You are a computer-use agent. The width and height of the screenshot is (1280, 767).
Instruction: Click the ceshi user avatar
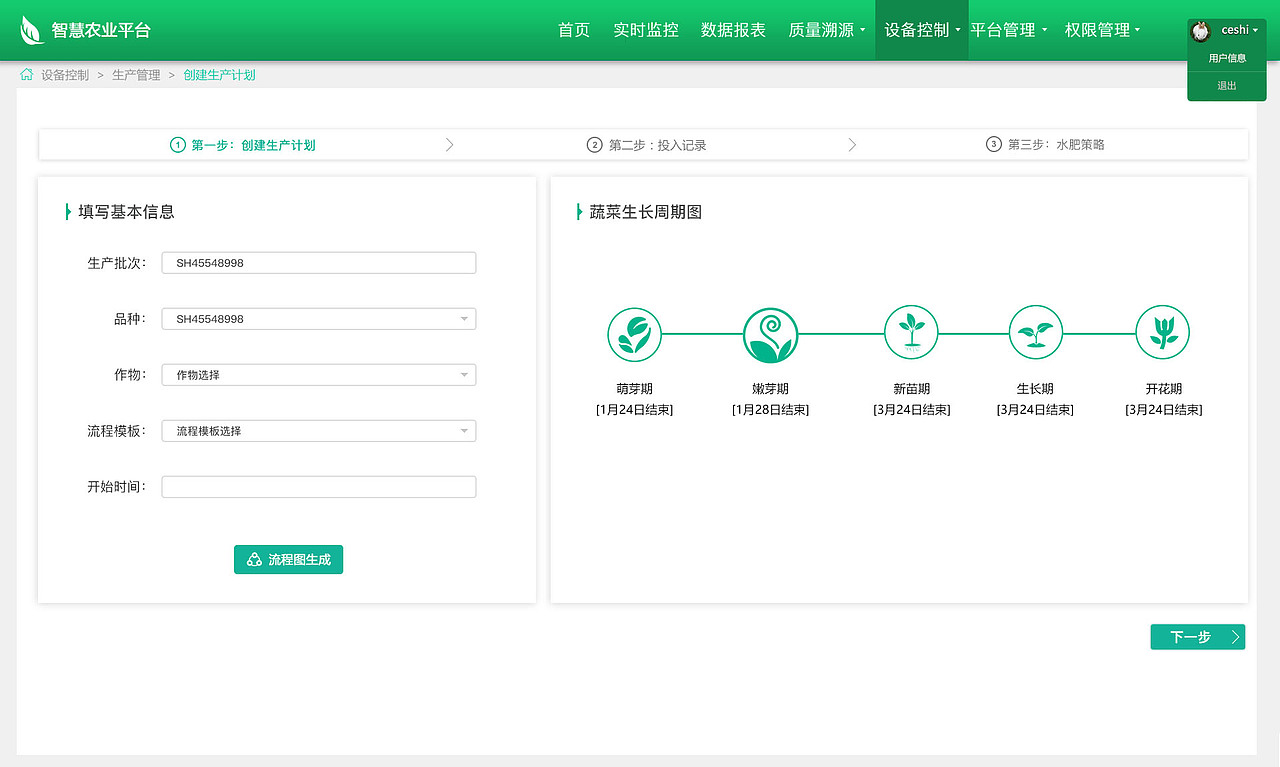(1201, 31)
